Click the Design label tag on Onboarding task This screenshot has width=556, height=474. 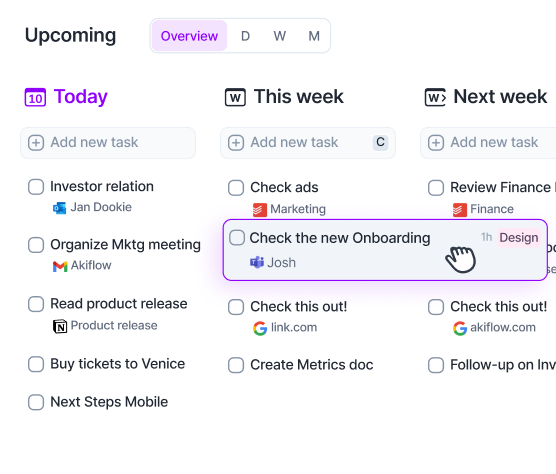tap(519, 238)
